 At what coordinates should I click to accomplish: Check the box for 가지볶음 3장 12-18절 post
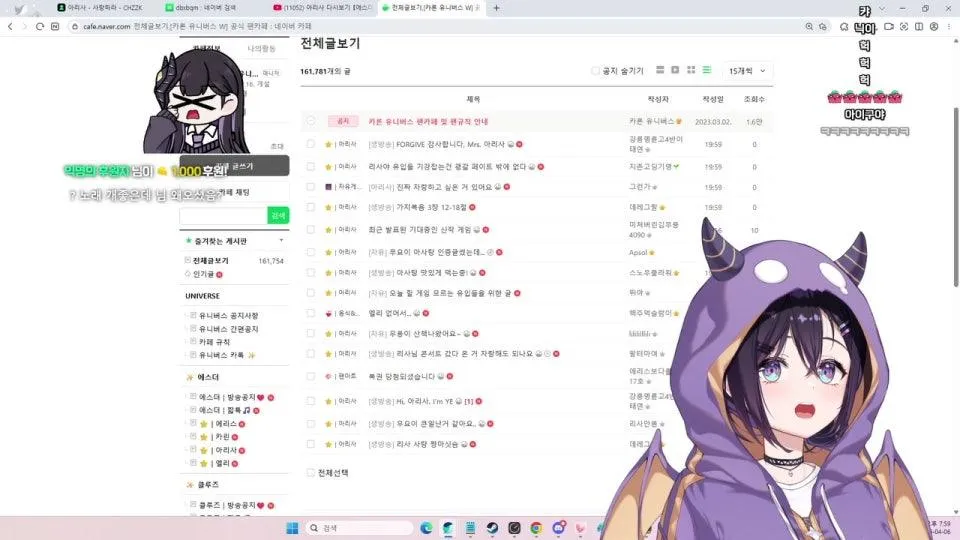[310, 207]
